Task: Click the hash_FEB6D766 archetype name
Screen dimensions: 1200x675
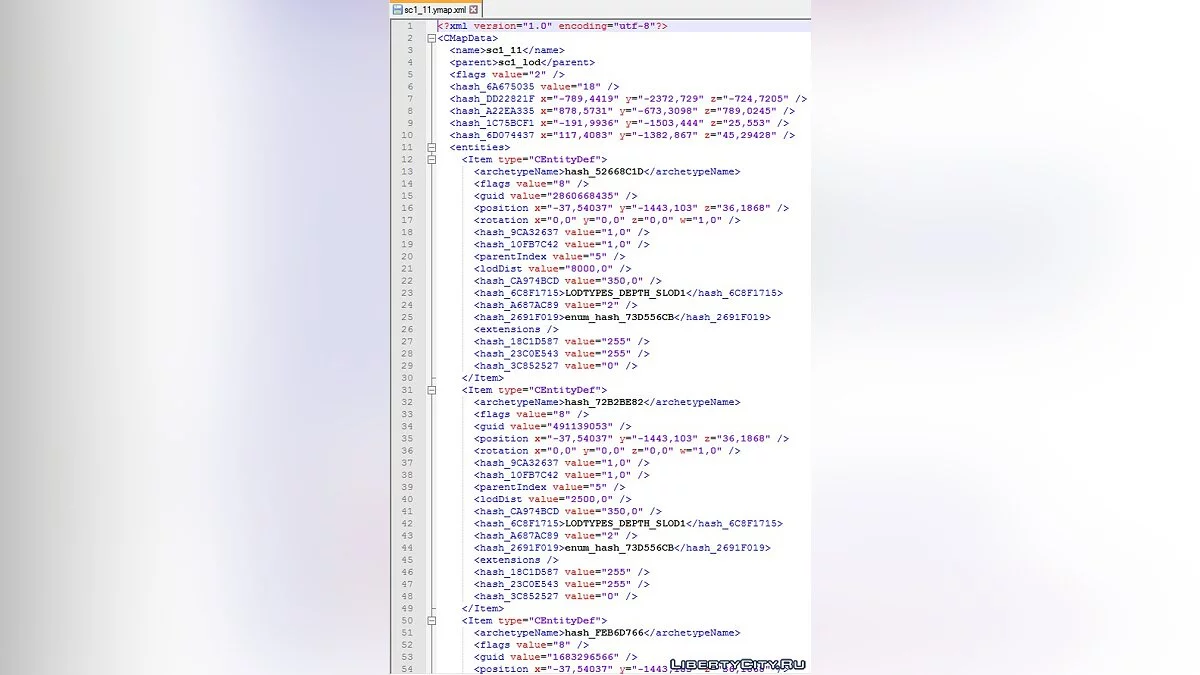Action: (x=604, y=632)
